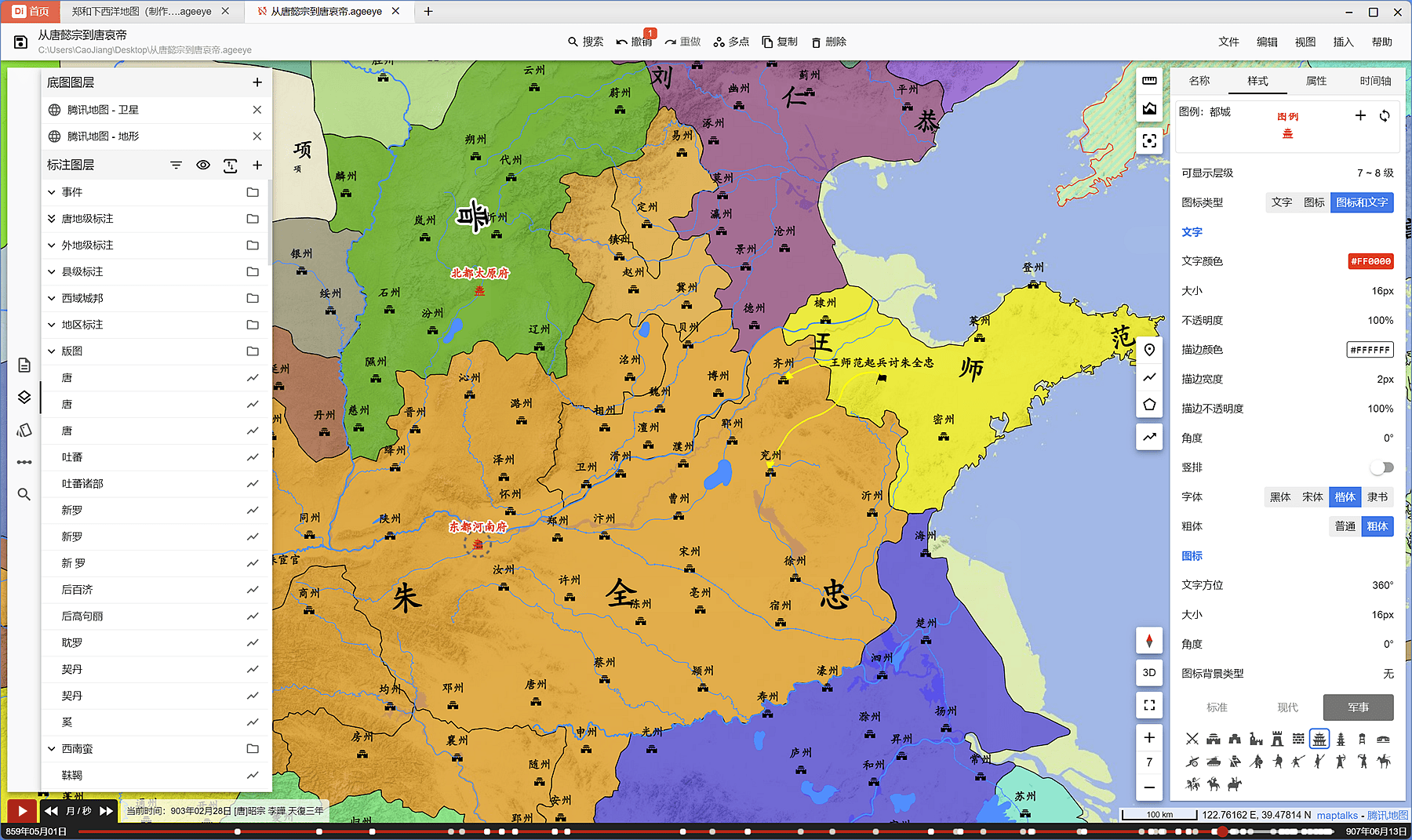Viewport: 1412px width, 840px height.
Task: Click the compass north icon
Action: click(1149, 641)
